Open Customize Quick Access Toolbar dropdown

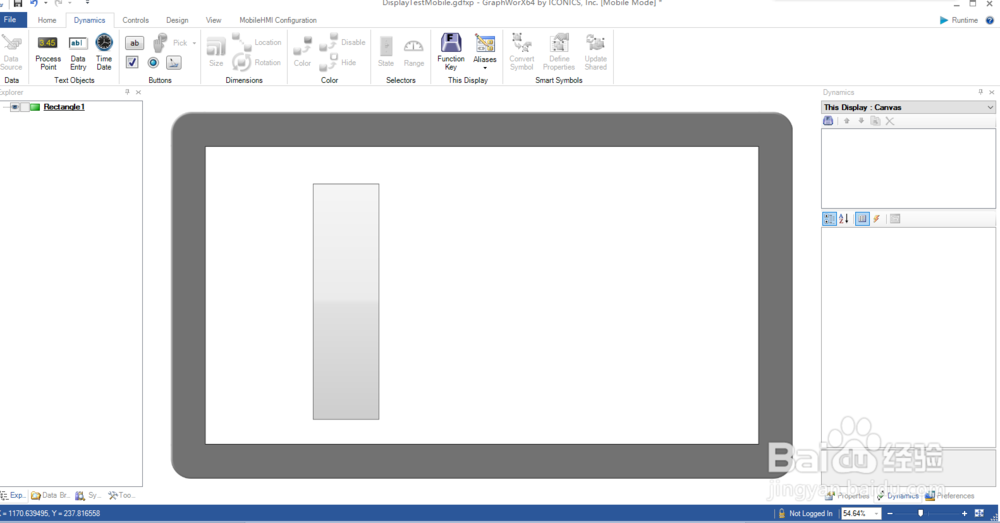click(87, 3)
